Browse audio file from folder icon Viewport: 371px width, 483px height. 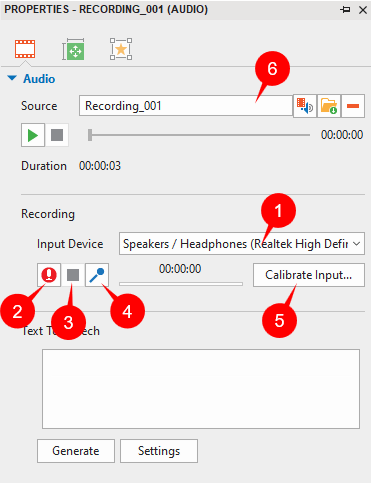click(x=329, y=106)
